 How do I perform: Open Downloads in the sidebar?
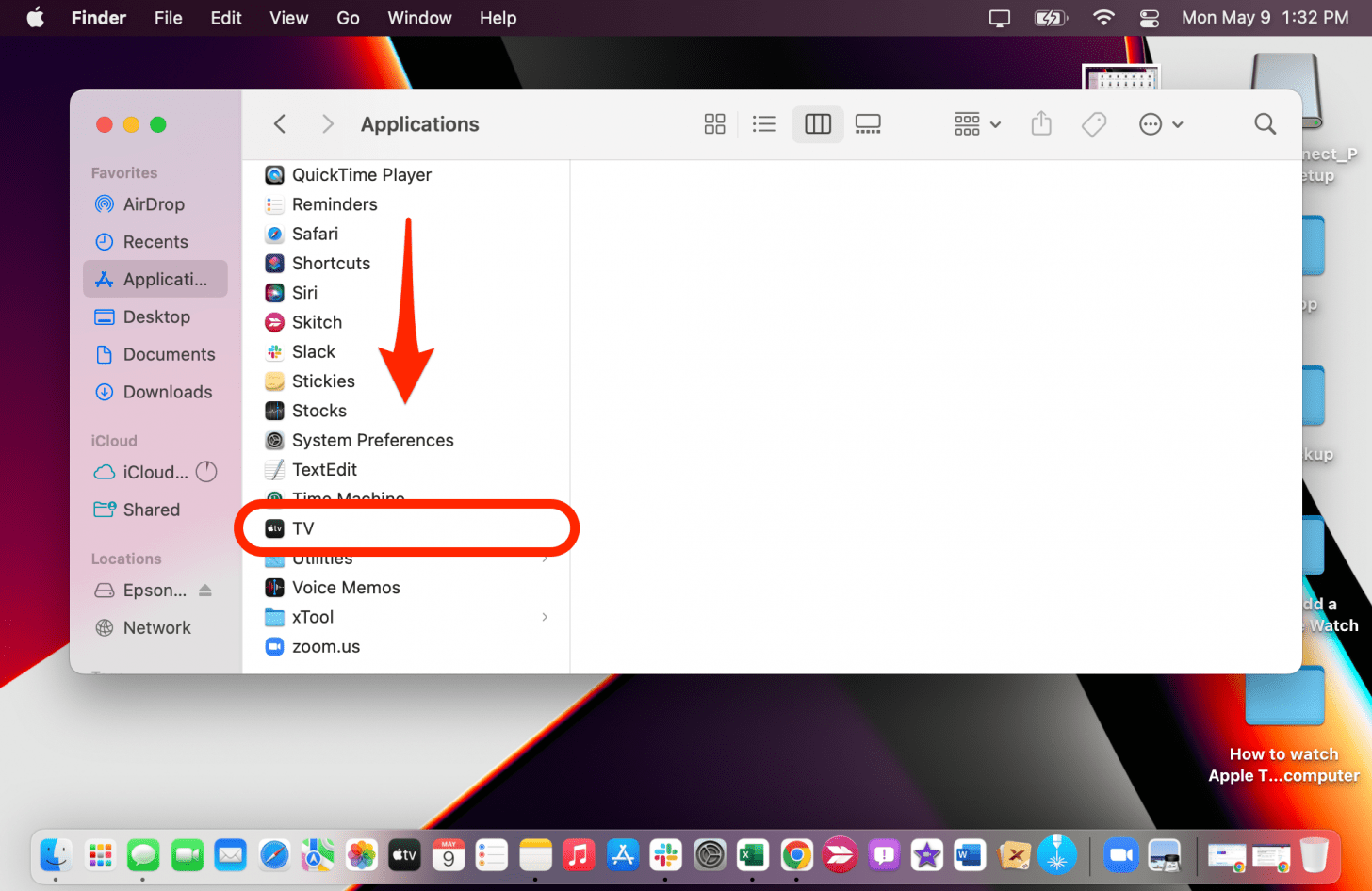(x=167, y=392)
